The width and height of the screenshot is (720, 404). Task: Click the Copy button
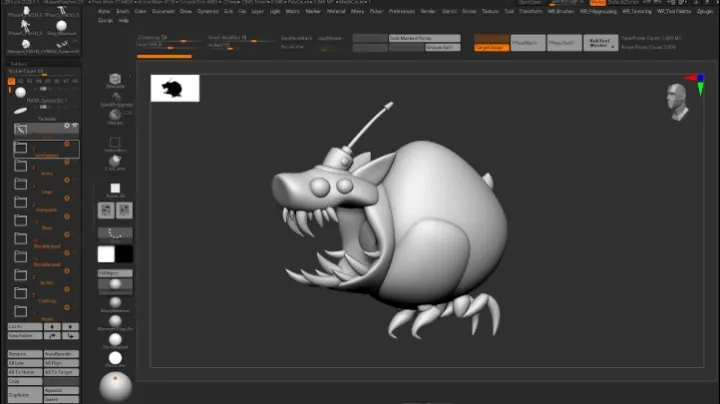click(x=25, y=381)
